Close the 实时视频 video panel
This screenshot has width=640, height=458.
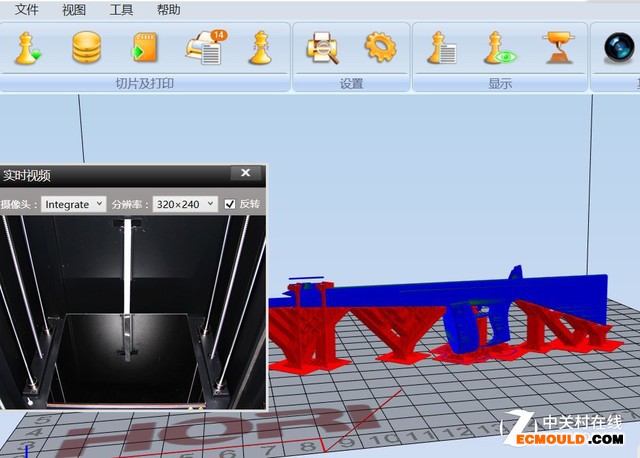coord(246,173)
